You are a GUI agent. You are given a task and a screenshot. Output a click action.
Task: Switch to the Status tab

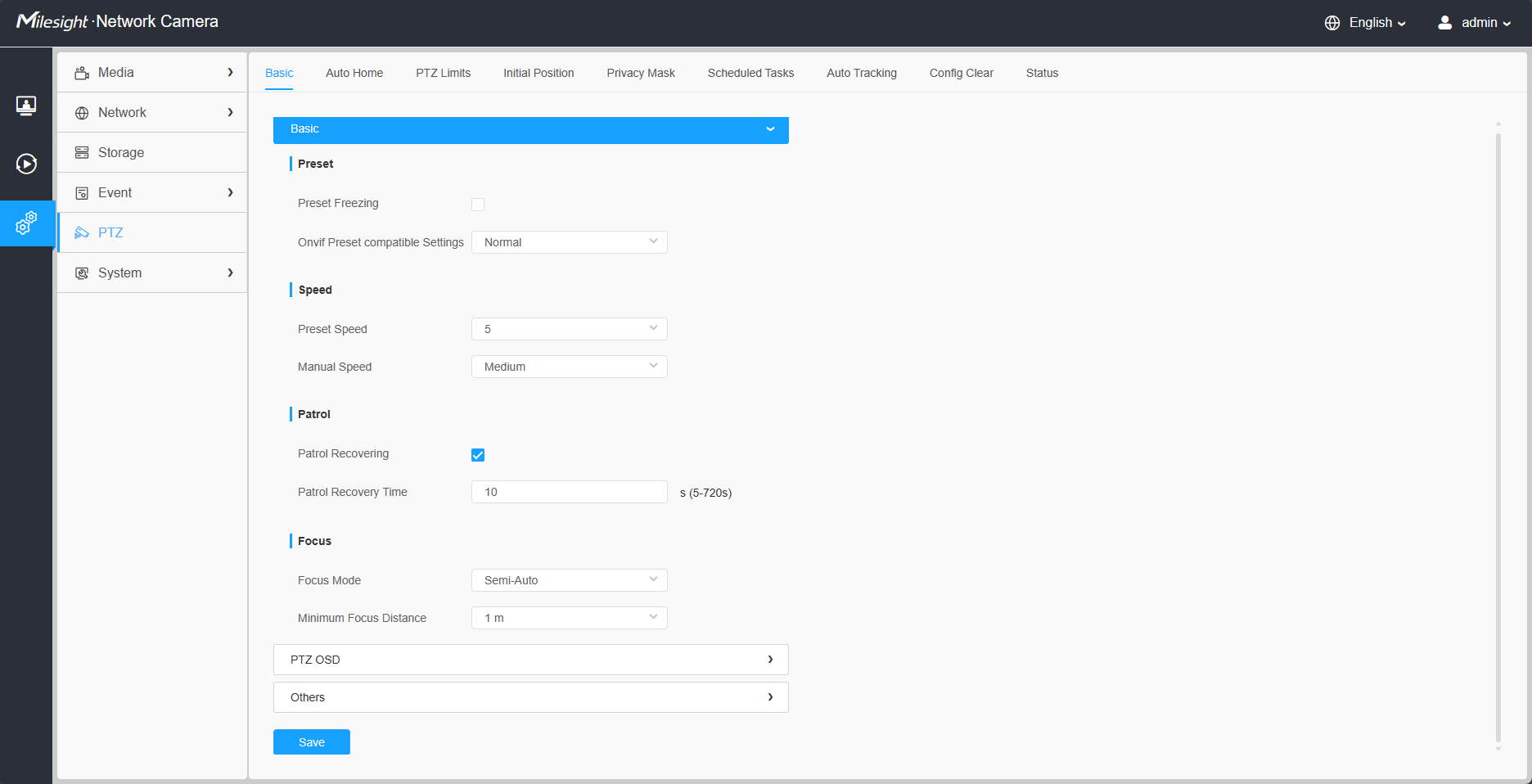click(x=1042, y=73)
